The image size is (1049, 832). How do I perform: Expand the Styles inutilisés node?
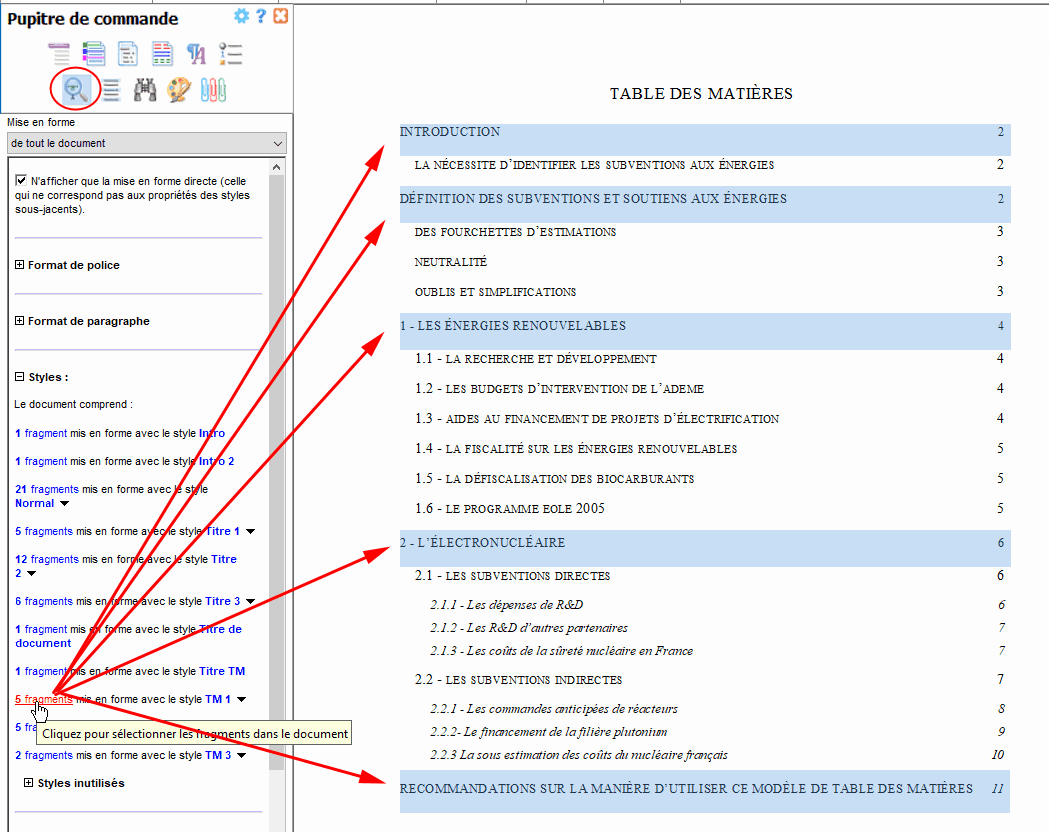(28, 783)
